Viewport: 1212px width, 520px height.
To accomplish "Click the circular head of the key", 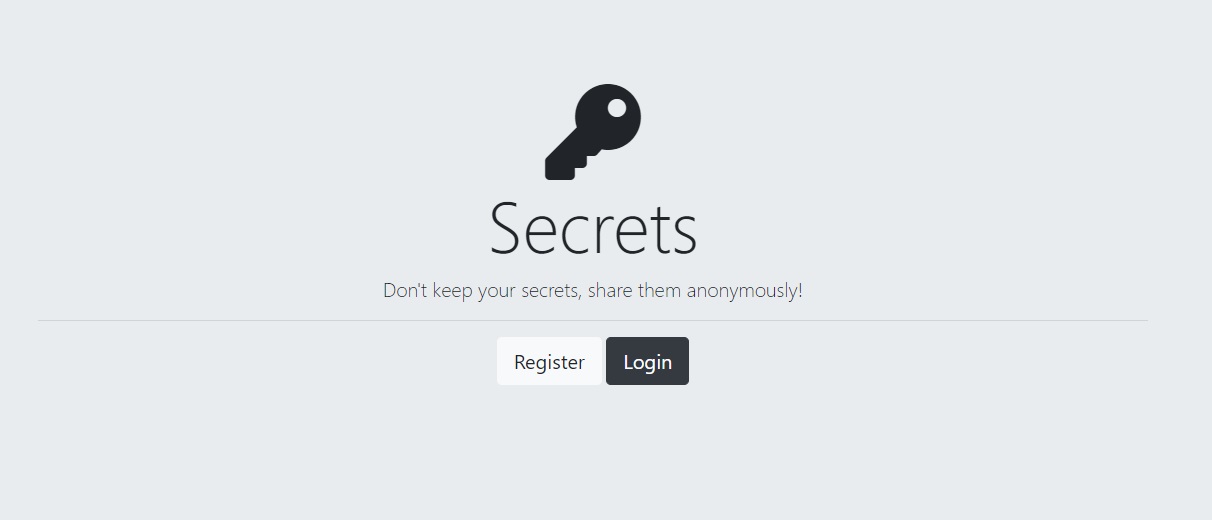I will (609, 117).
